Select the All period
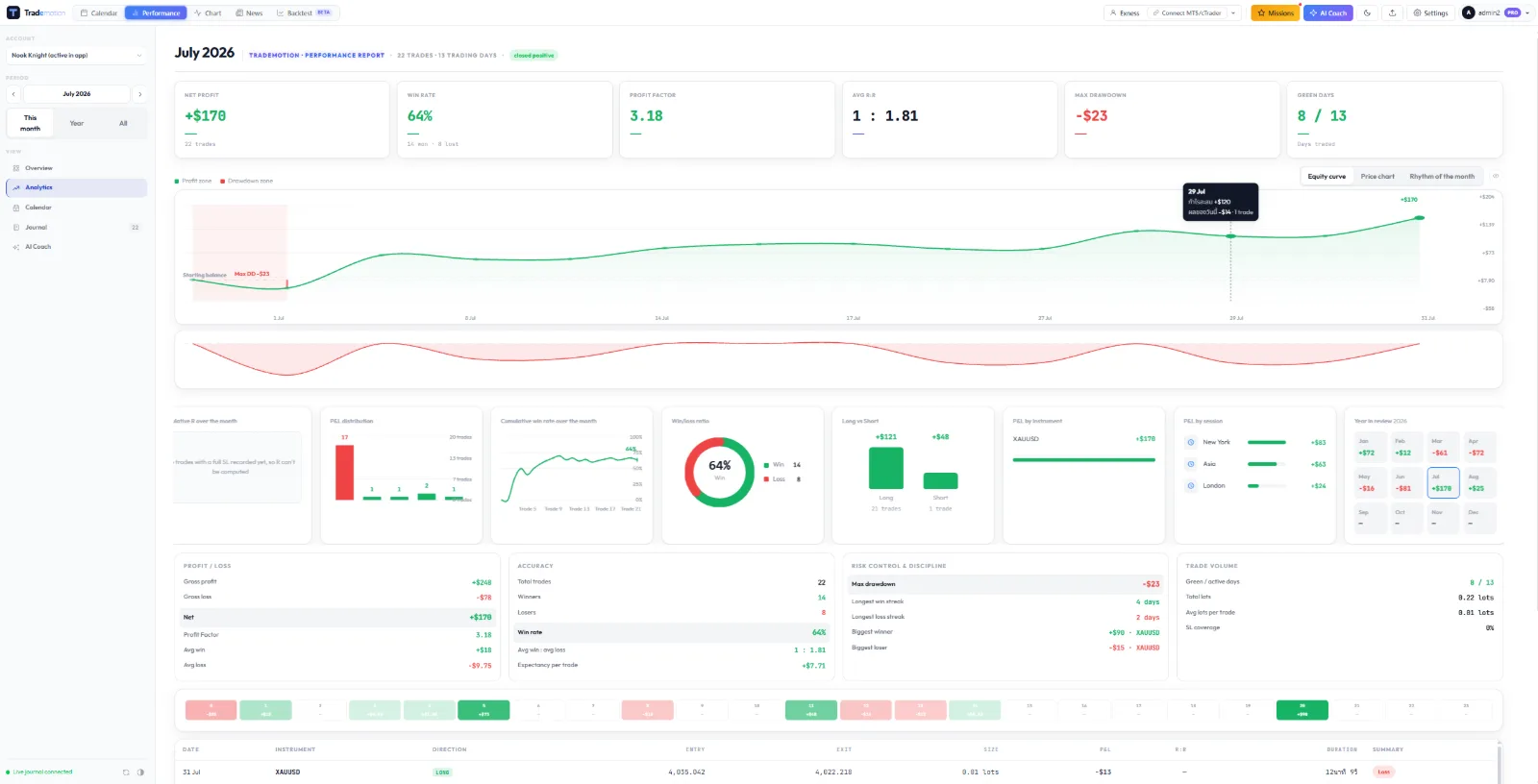The width and height of the screenshot is (1538, 784). (123, 123)
